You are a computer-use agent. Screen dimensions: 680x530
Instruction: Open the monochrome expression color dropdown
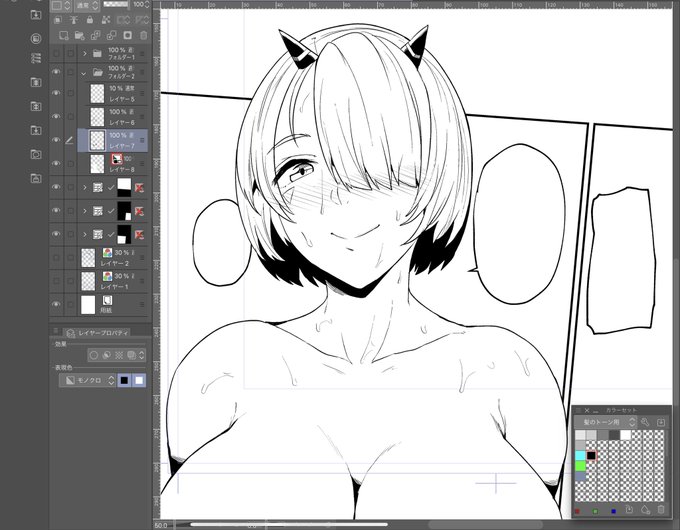88,380
